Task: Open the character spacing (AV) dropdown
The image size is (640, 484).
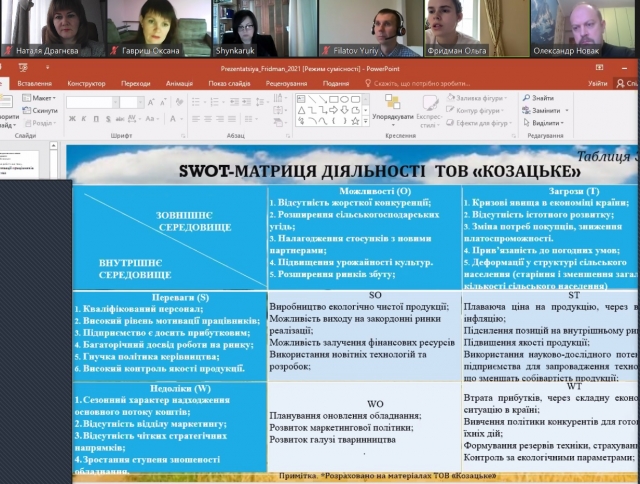Action: [x=133, y=119]
